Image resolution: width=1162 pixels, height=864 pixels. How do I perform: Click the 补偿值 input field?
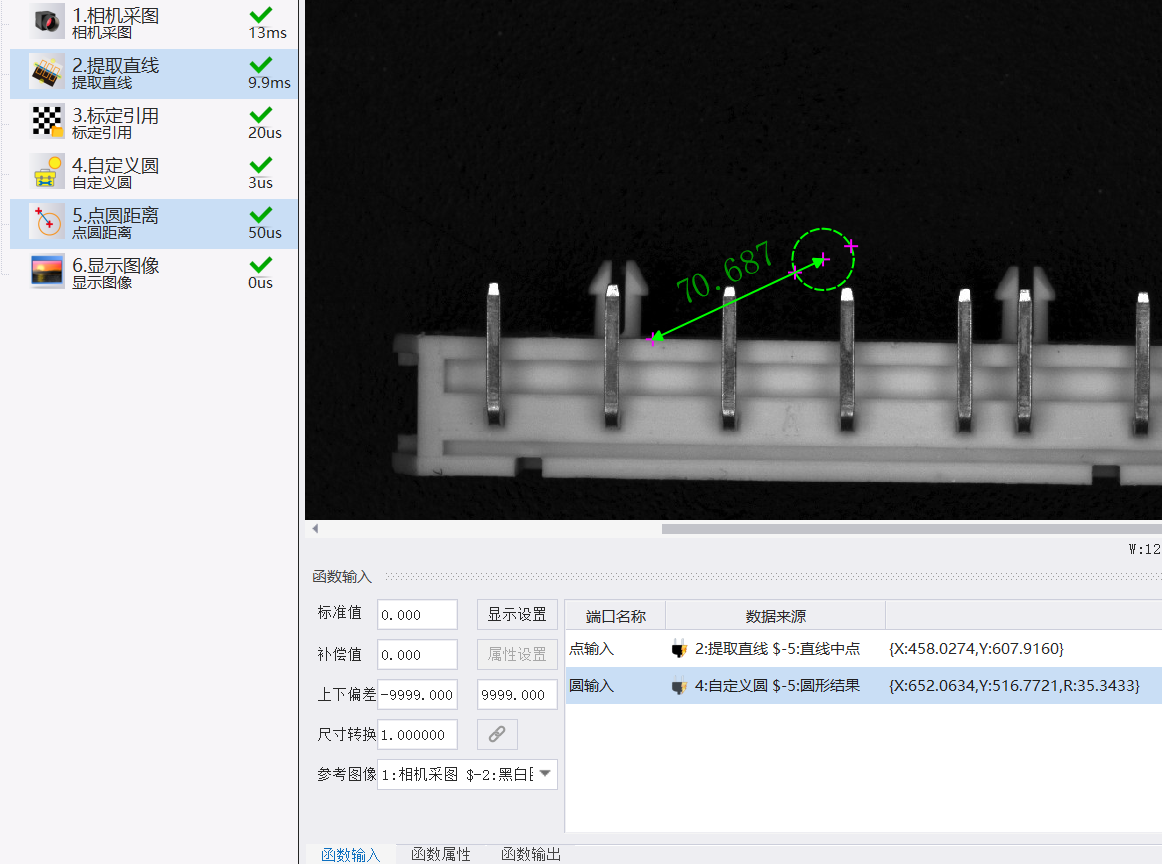pyautogui.click(x=417, y=654)
